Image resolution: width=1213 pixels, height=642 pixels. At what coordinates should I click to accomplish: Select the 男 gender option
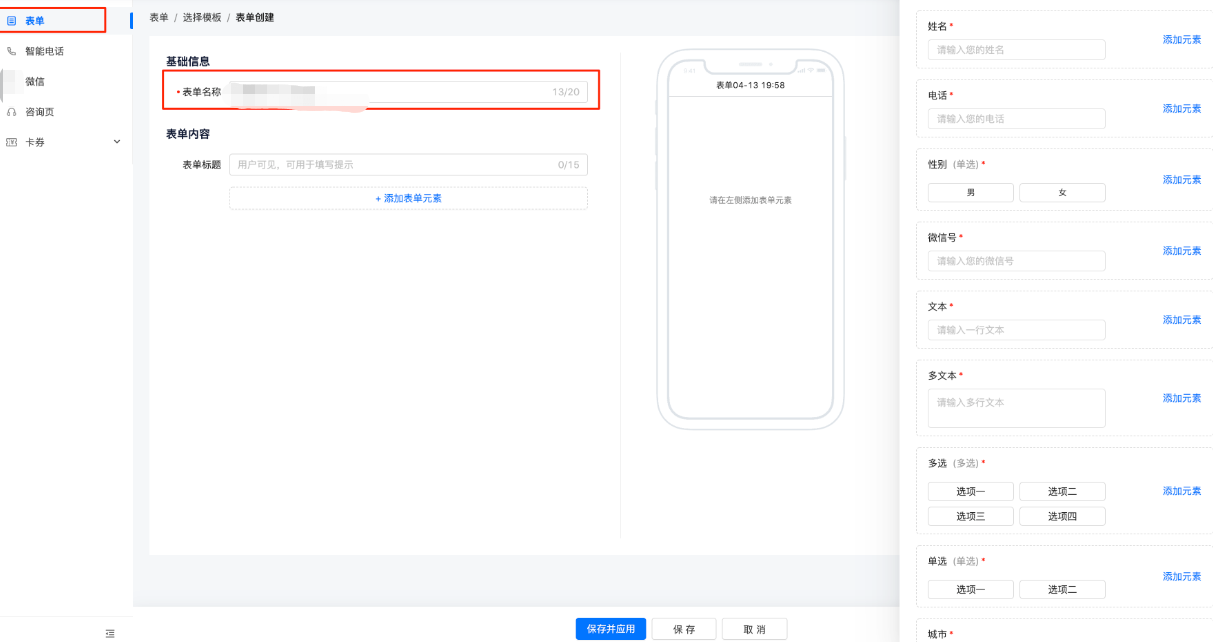pyautogui.click(x=969, y=192)
